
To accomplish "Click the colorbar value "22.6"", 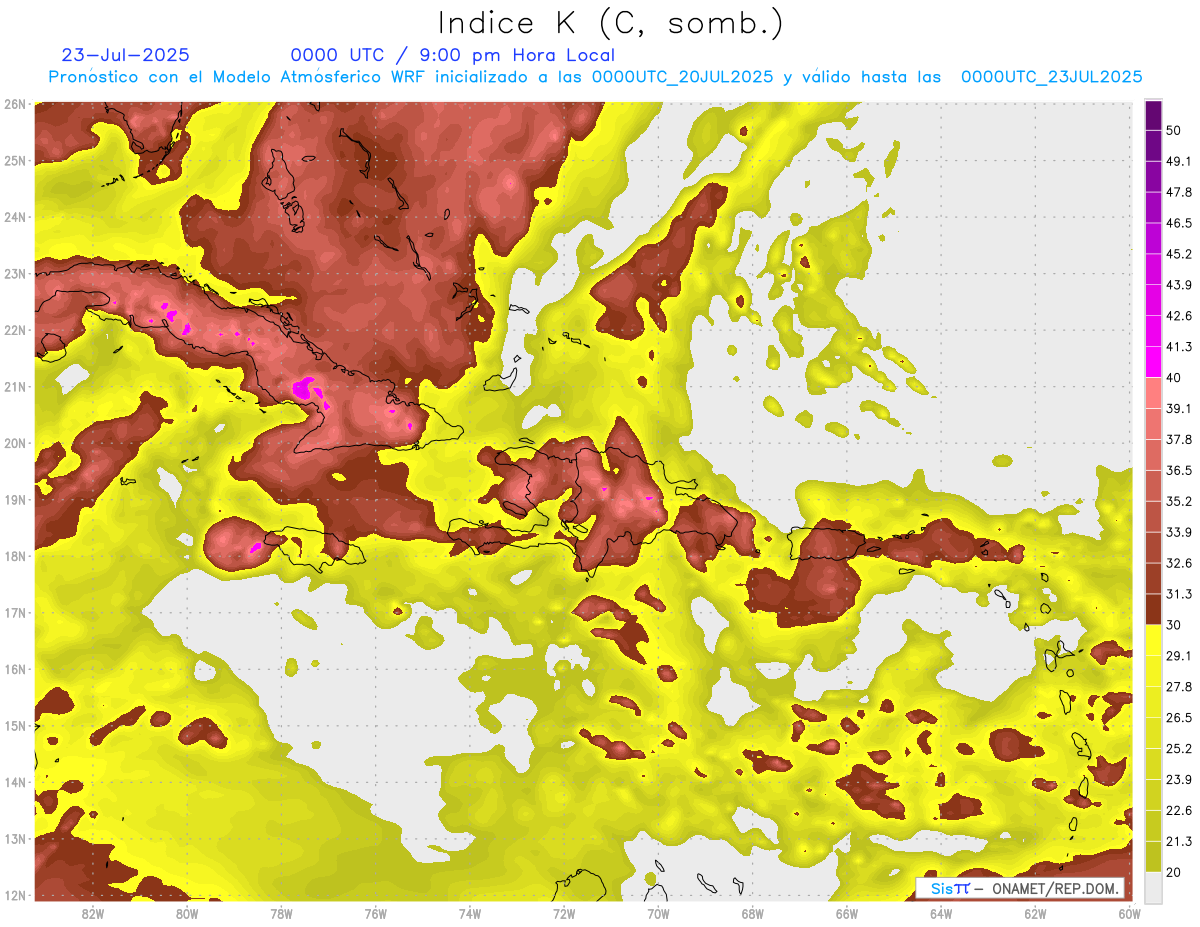I will point(1179,811).
